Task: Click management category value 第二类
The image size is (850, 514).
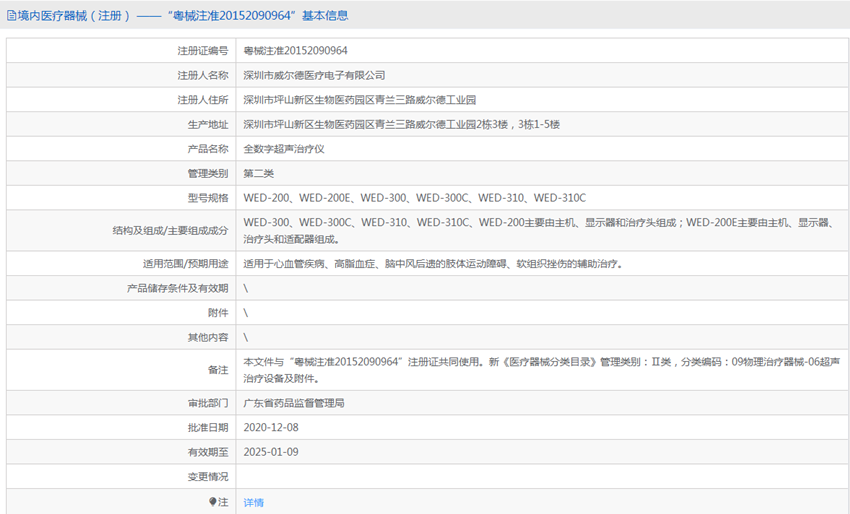Action: click(259, 174)
